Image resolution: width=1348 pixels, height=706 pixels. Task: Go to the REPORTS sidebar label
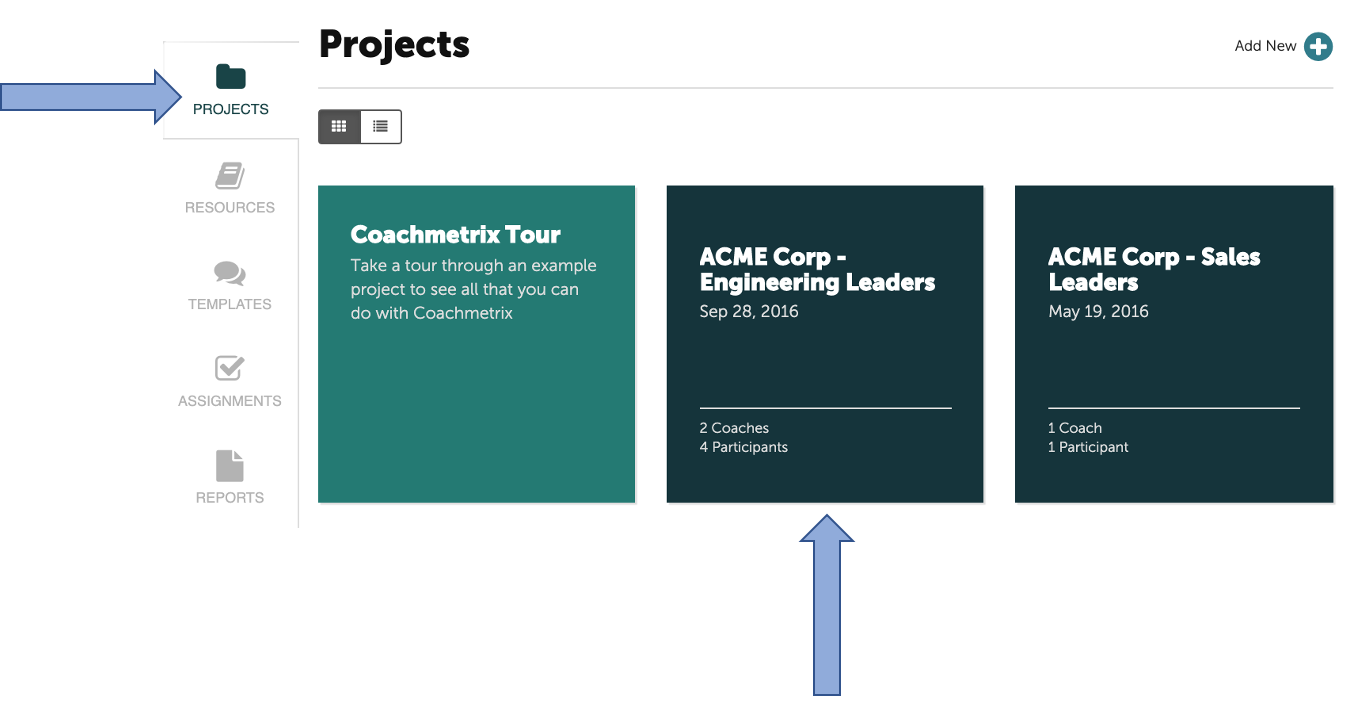[230, 497]
